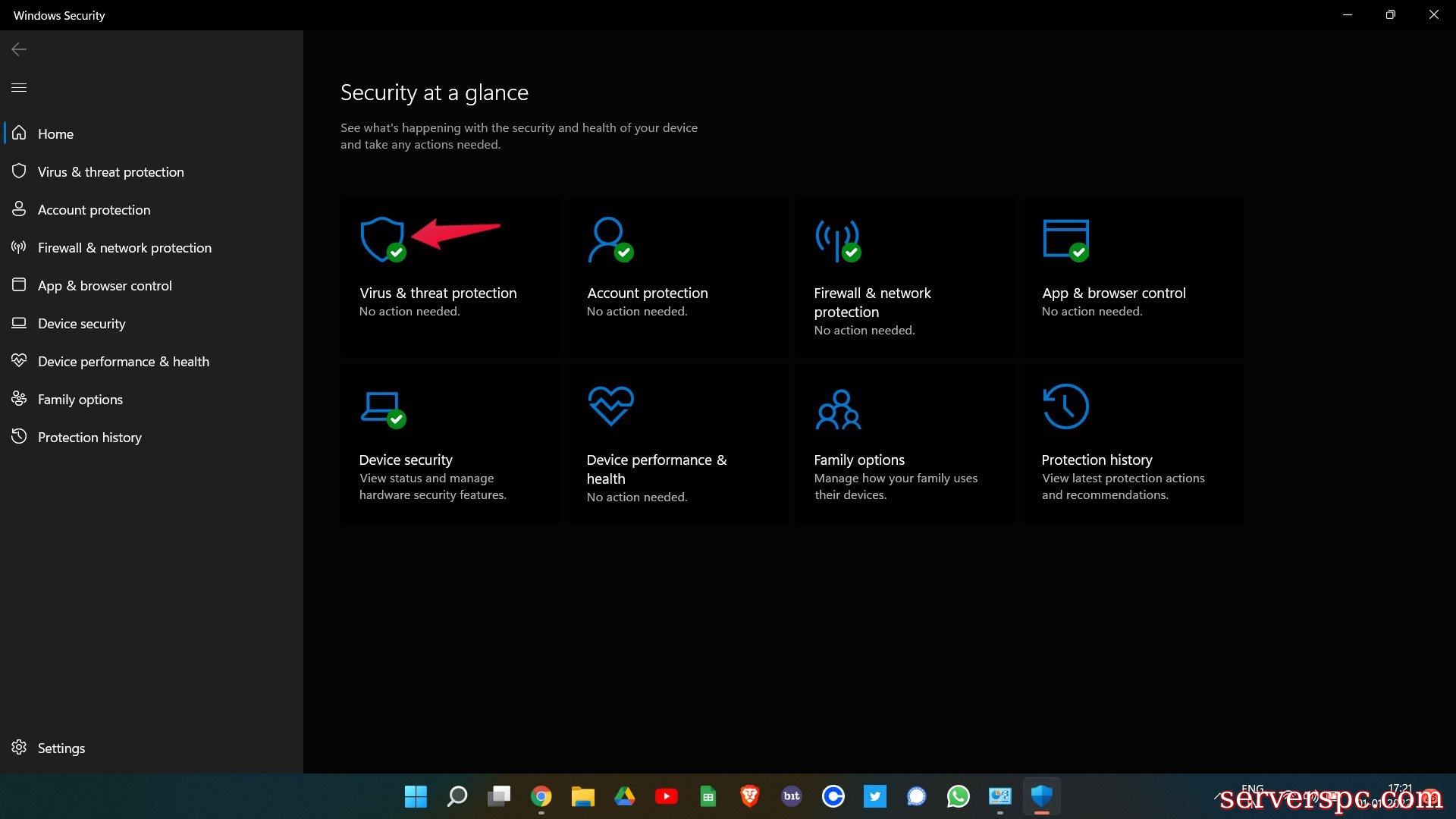The image size is (1456, 819).
Task: Open Device performance & health heart icon
Action: click(610, 405)
